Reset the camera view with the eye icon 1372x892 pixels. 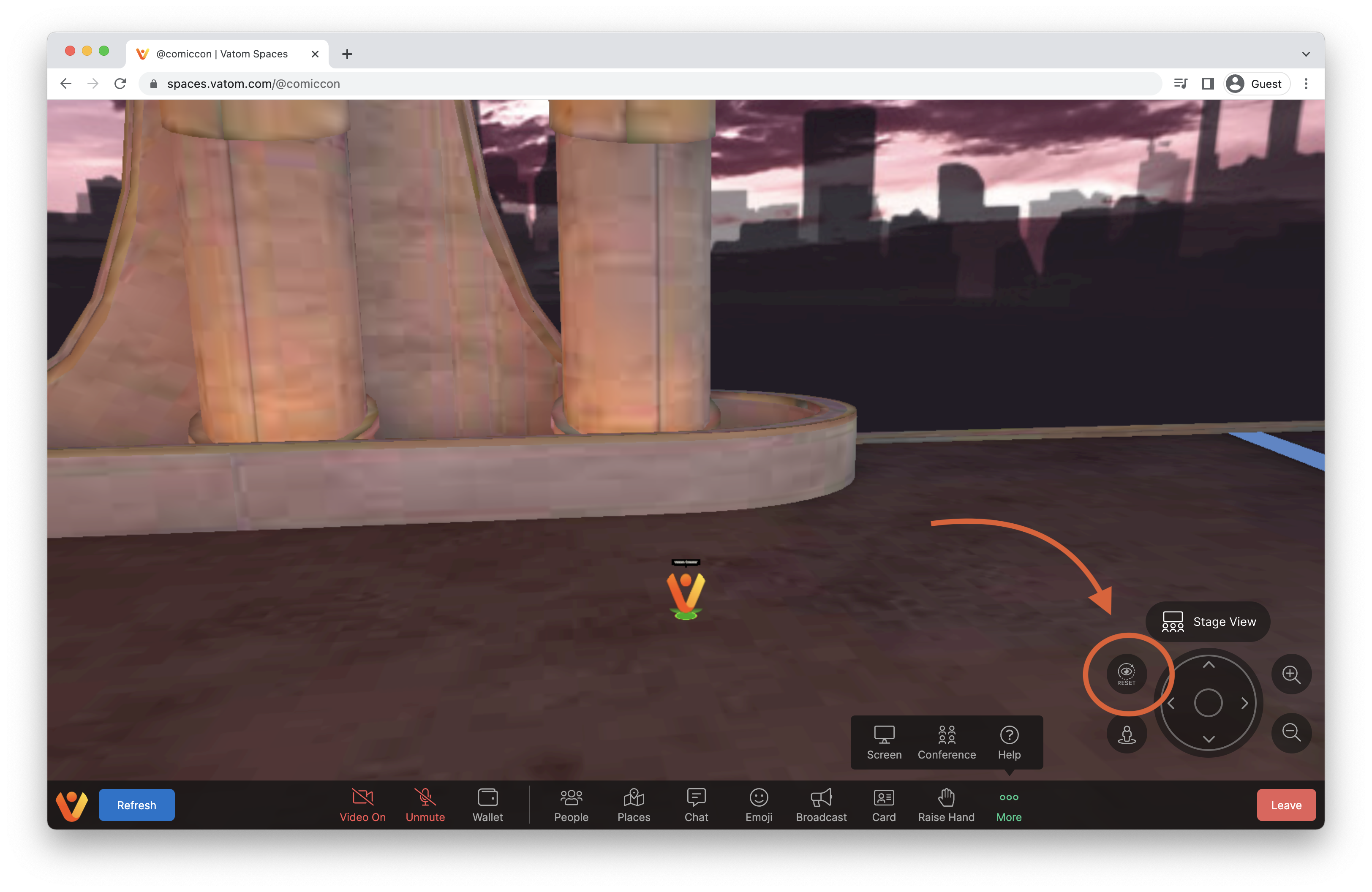(1127, 674)
